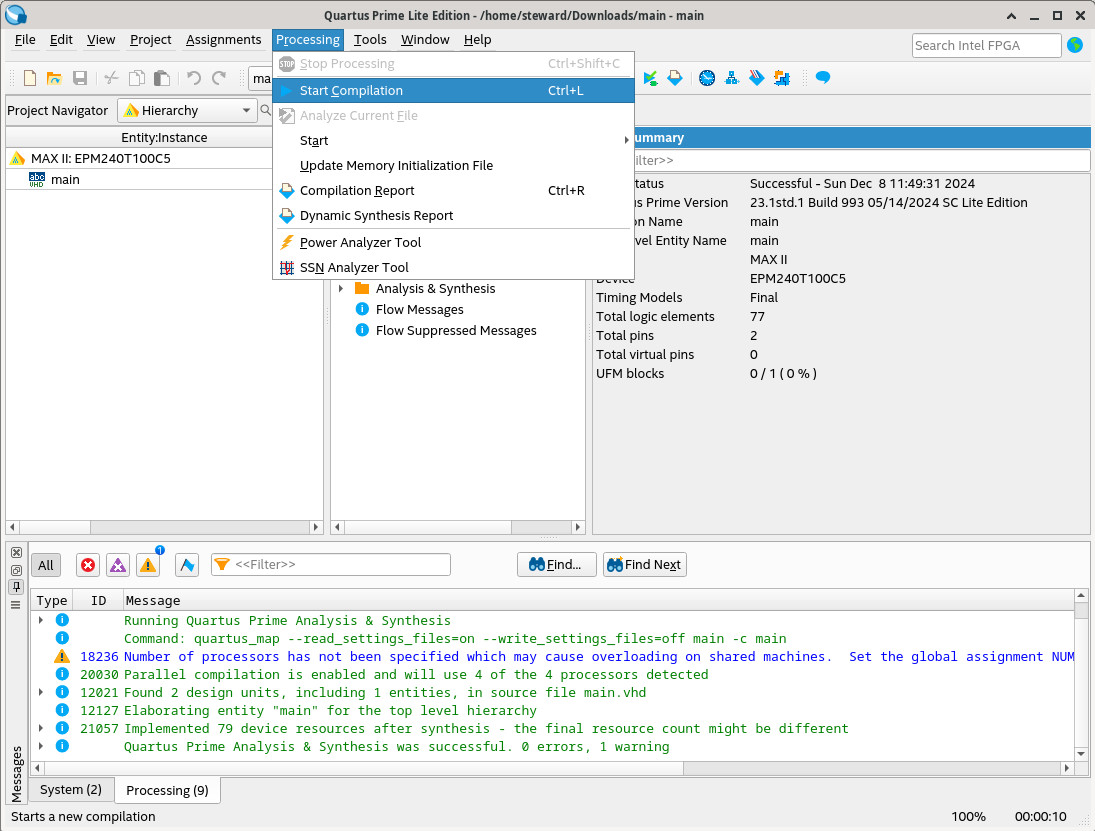1095x831 pixels.
Task: Click the Open folder toolbar icon
Action: (54, 78)
